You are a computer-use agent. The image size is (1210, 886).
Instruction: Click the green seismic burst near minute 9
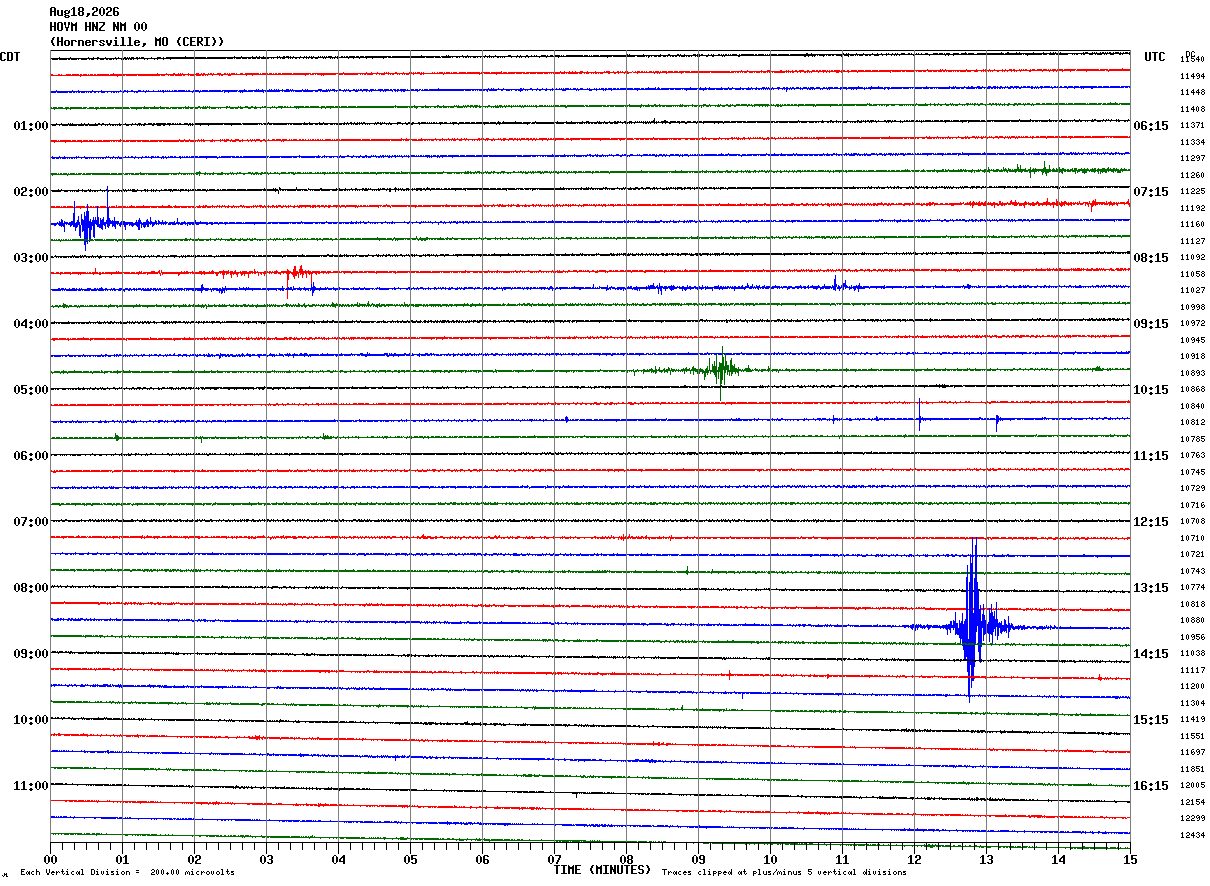click(x=721, y=371)
